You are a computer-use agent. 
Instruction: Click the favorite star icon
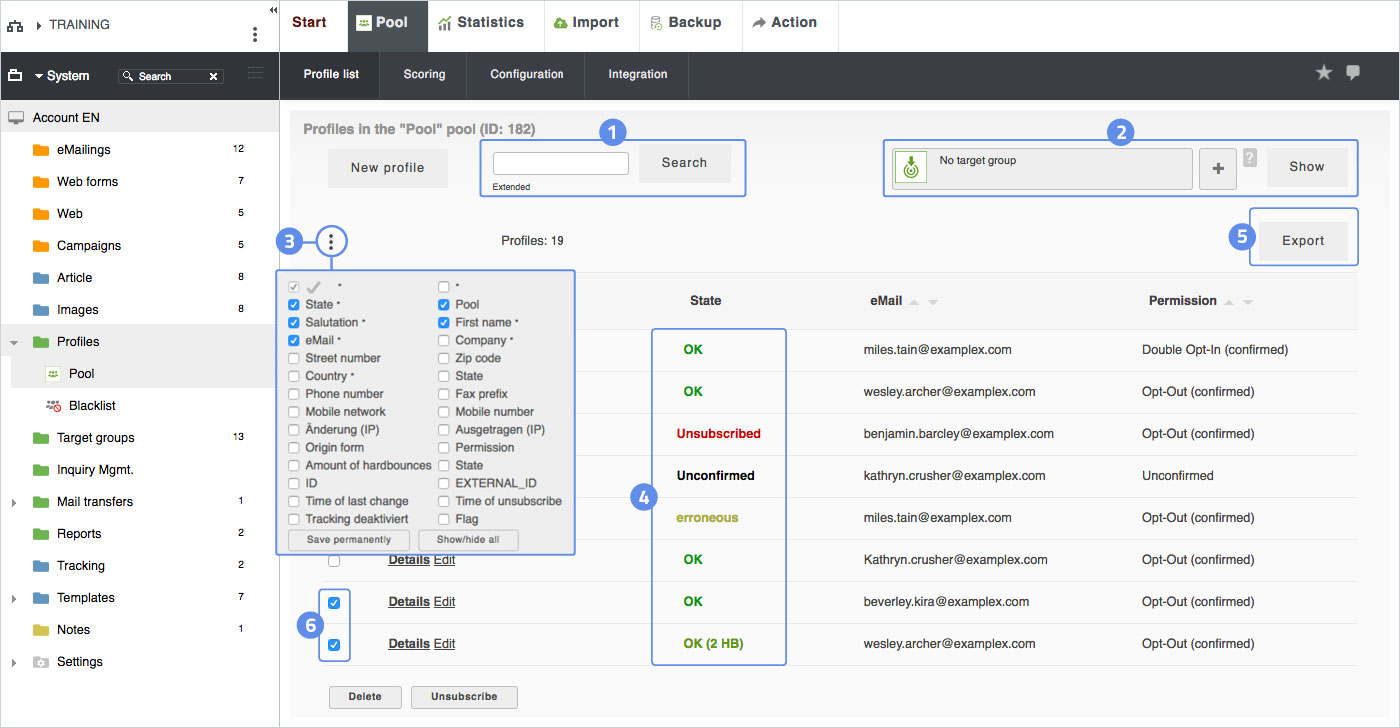click(1323, 73)
